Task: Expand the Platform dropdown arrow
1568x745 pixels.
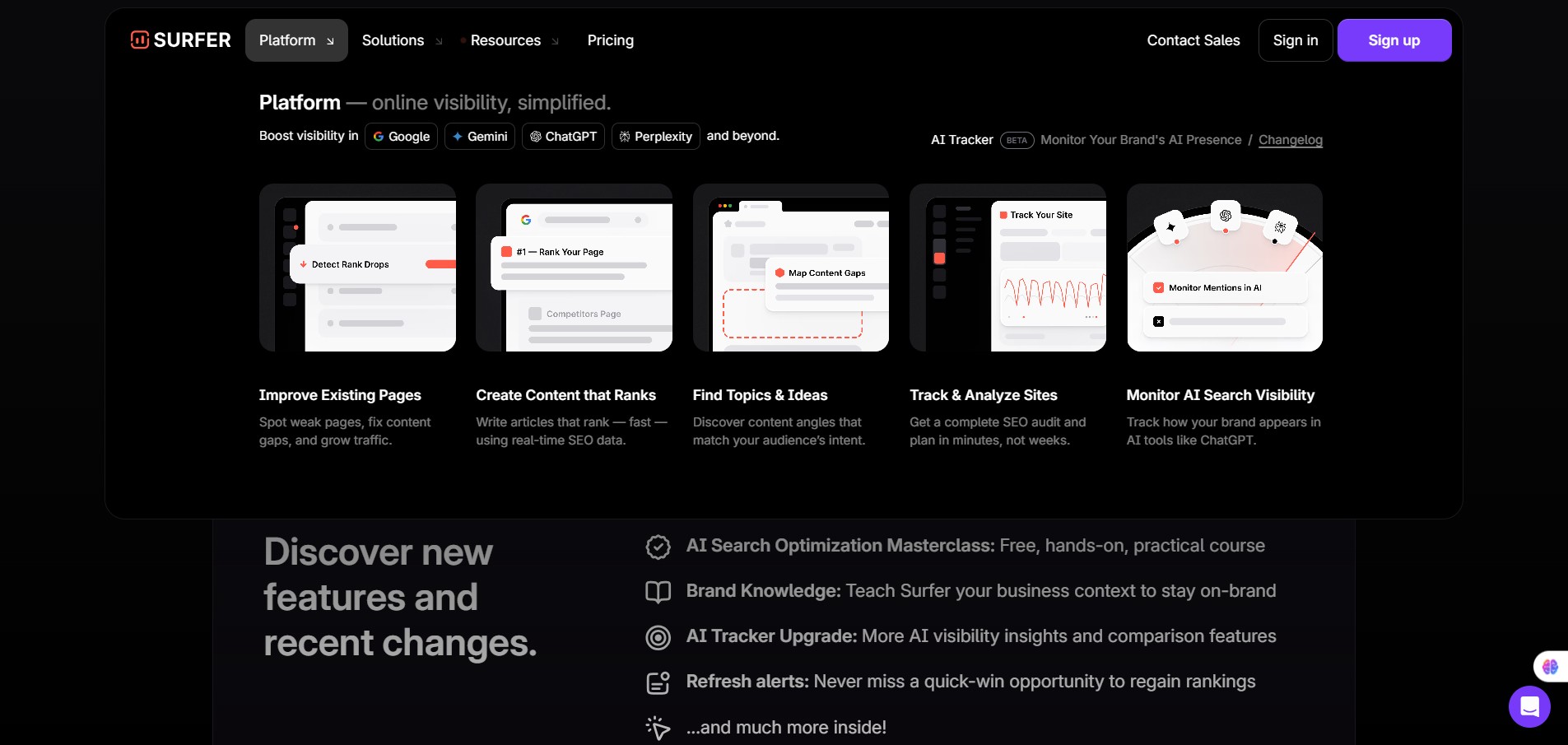Action: pos(331,41)
